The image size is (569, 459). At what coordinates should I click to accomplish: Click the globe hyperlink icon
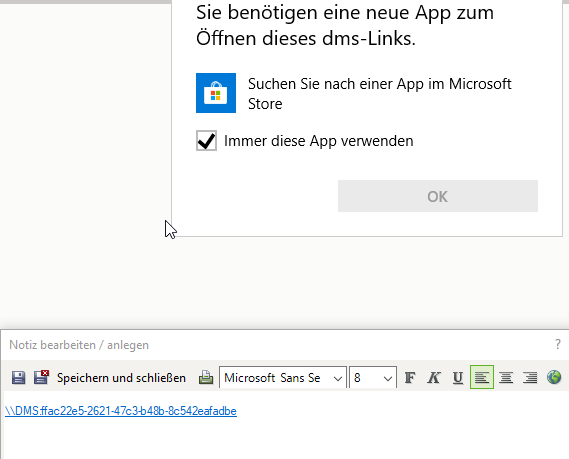click(554, 377)
